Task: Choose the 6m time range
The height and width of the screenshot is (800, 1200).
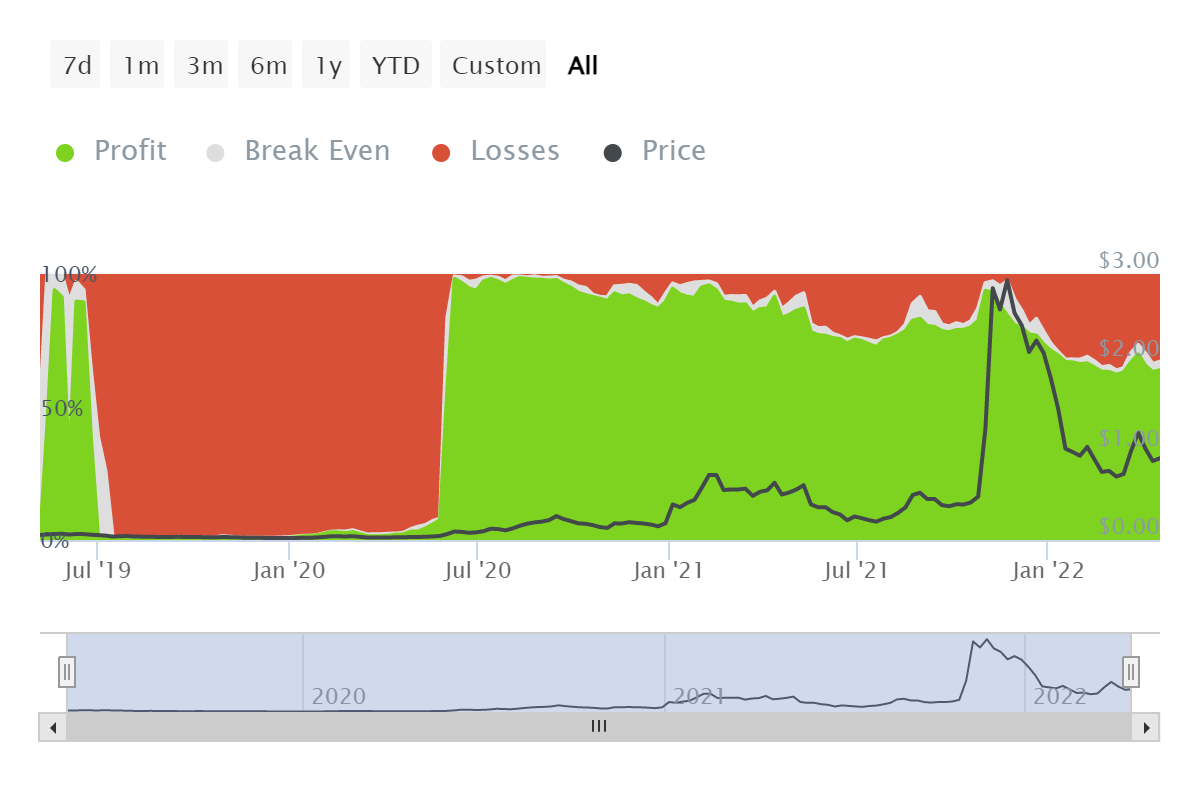Action: pos(267,65)
